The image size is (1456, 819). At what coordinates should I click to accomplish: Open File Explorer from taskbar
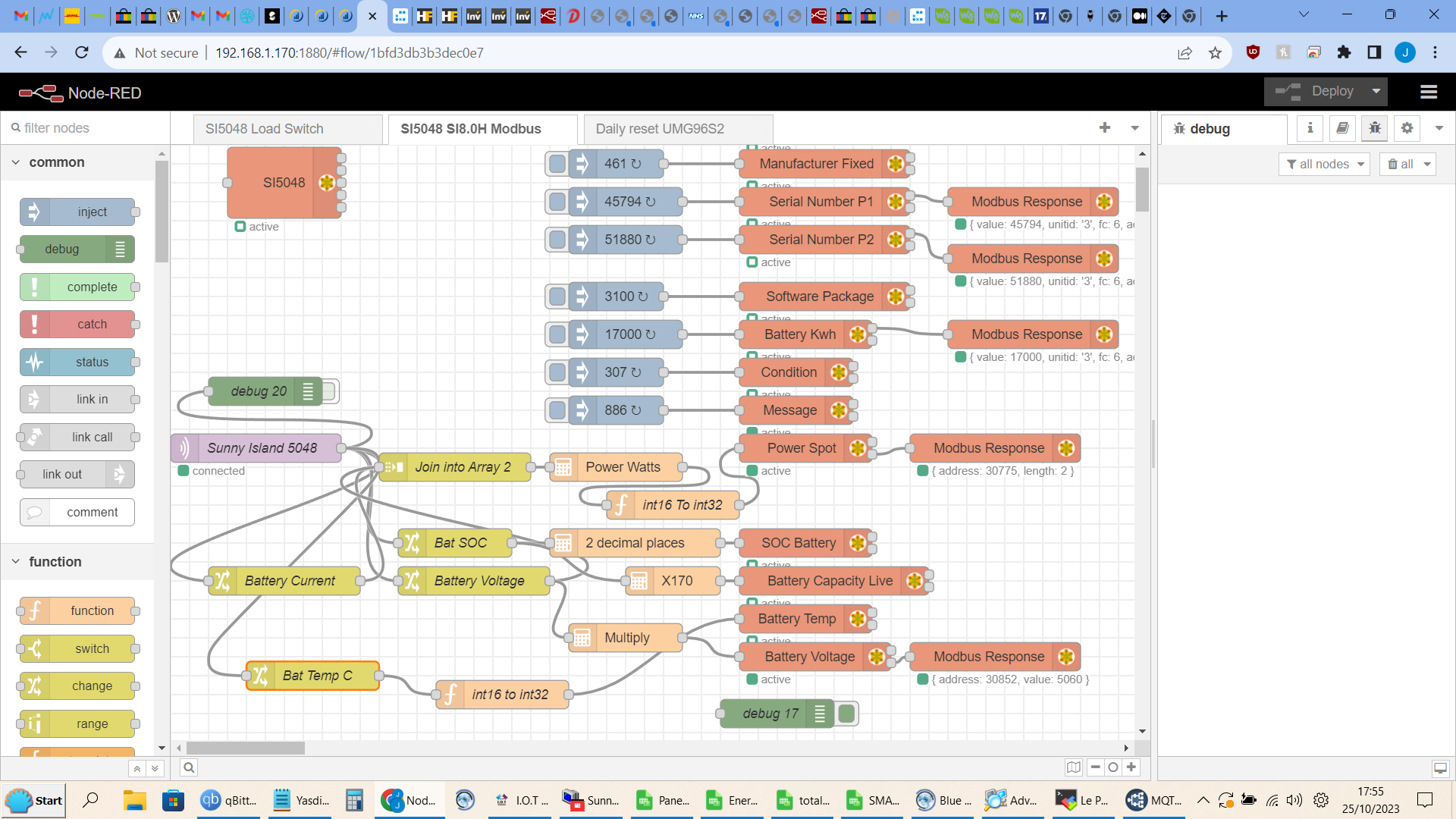(x=134, y=800)
